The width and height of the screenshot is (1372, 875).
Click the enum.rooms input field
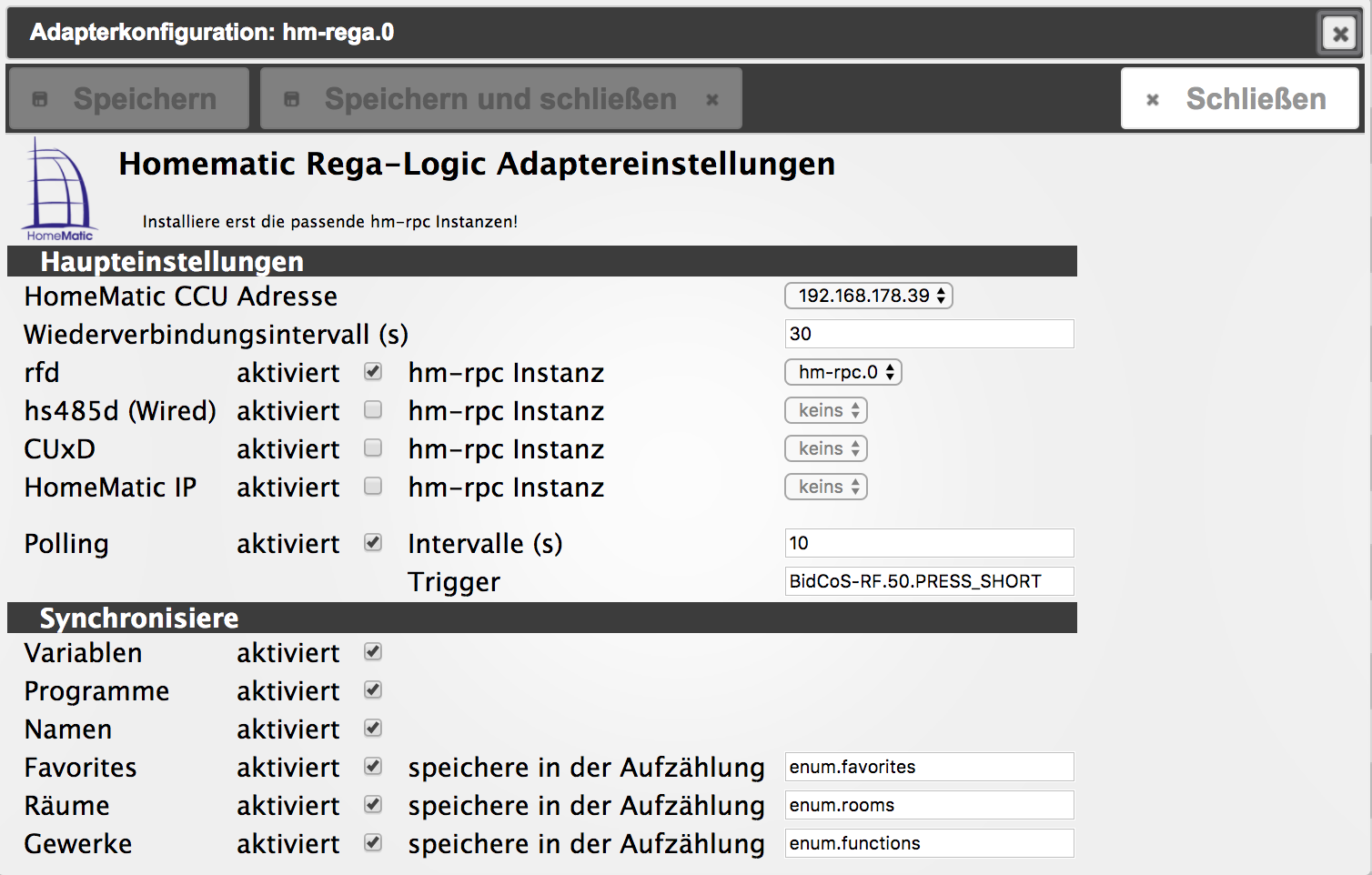pyautogui.click(x=929, y=805)
